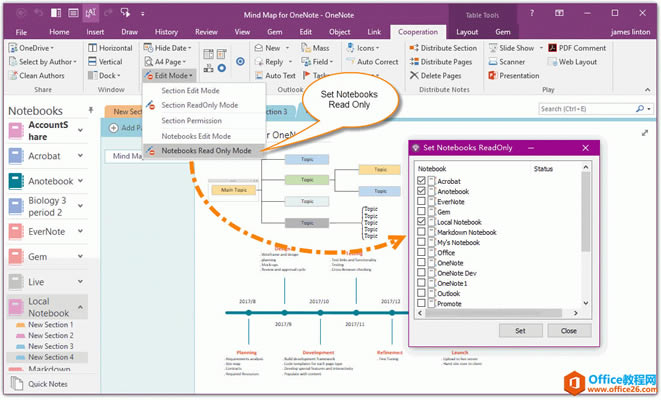
Task: Click the PDF Comment tool
Action: 577,48
